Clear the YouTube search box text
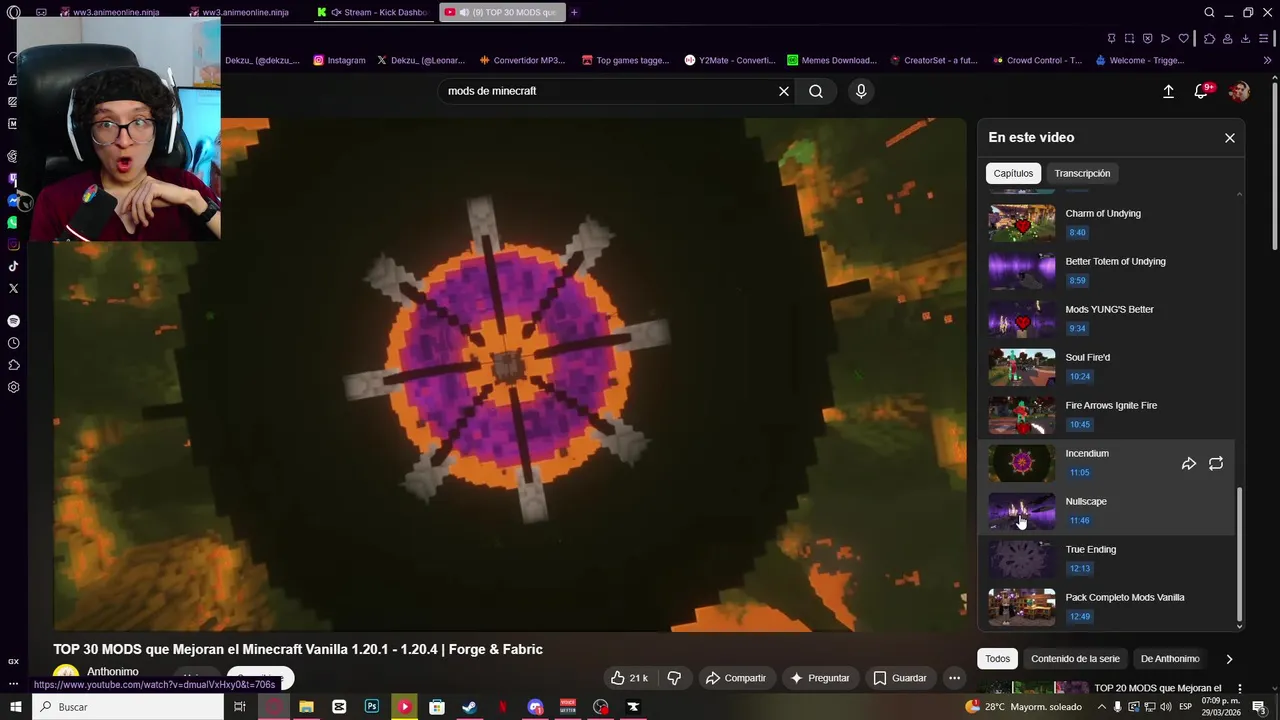The height and width of the screenshot is (720, 1280). tap(784, 91)
